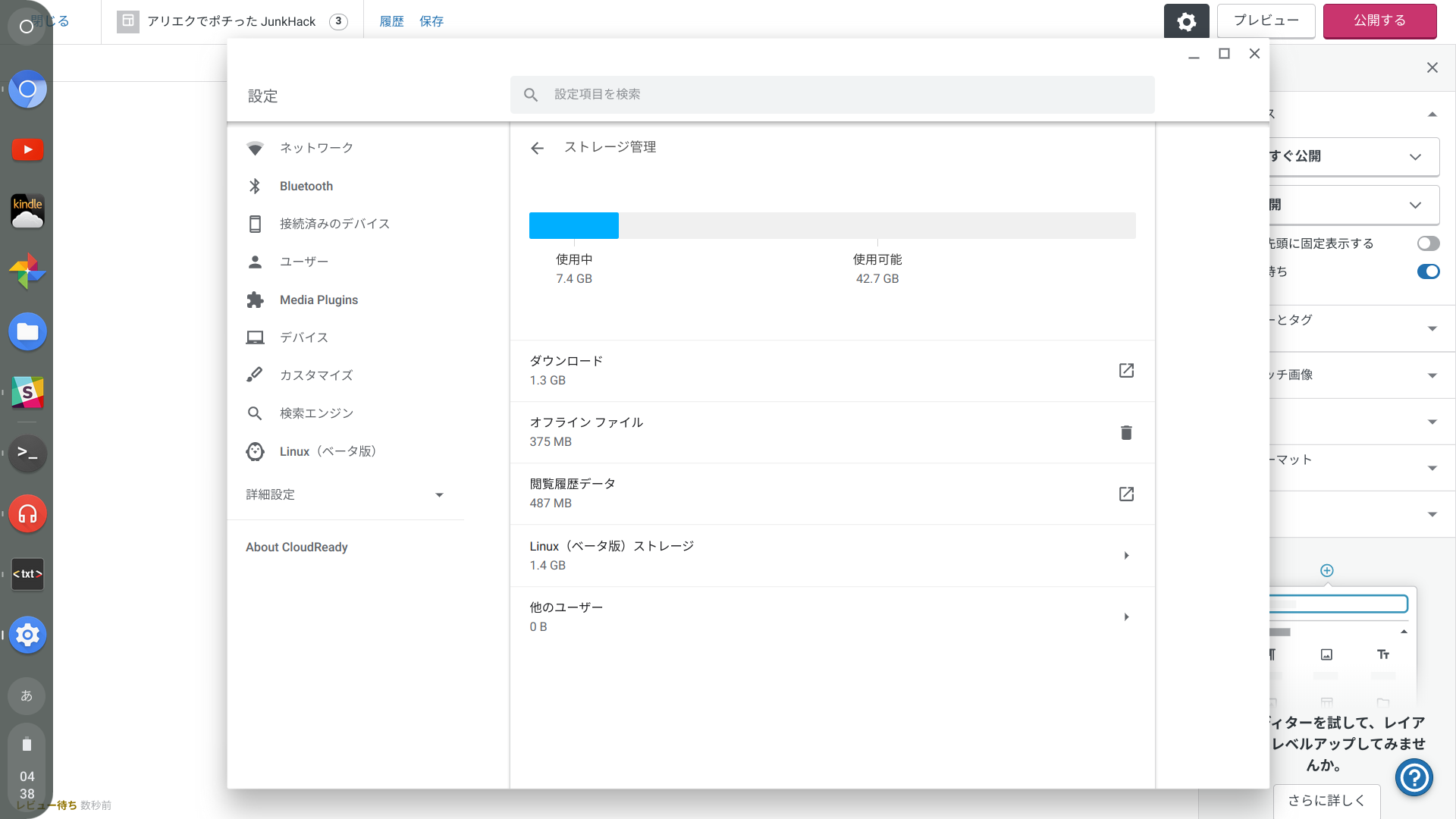
Task: Delete offline files with the trash icon
Action: click(1126, 432)
